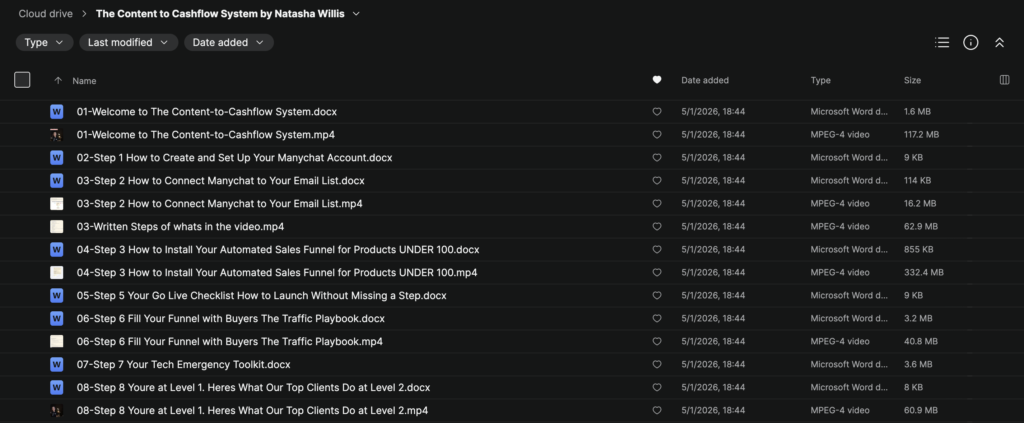The image size is (1024, 423).
Task: Click video thumbnail of 01-Welcome mp4
Action: click(57, 134)
